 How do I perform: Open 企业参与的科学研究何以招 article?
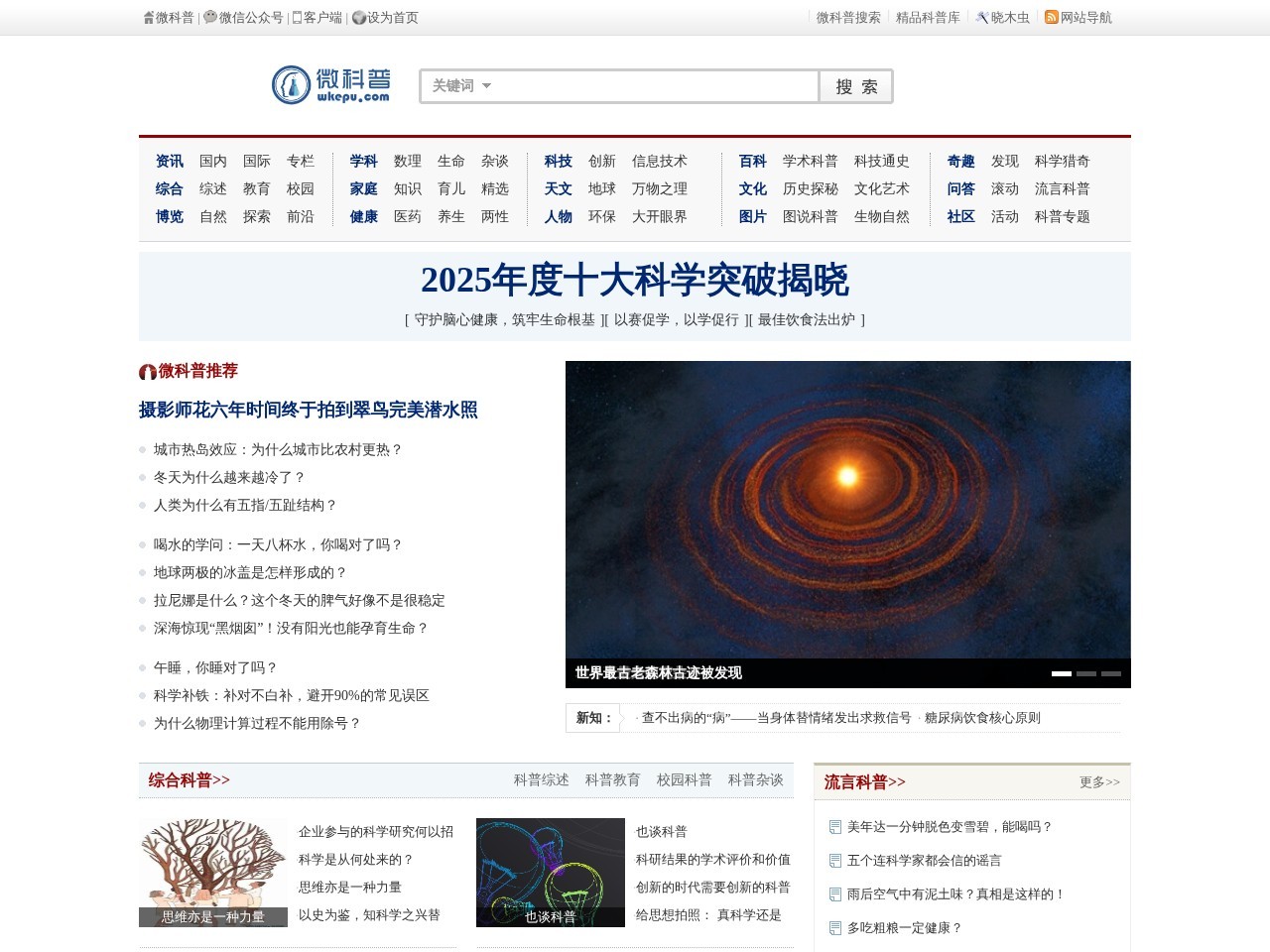pyautogui.click(x=376, y=831)
